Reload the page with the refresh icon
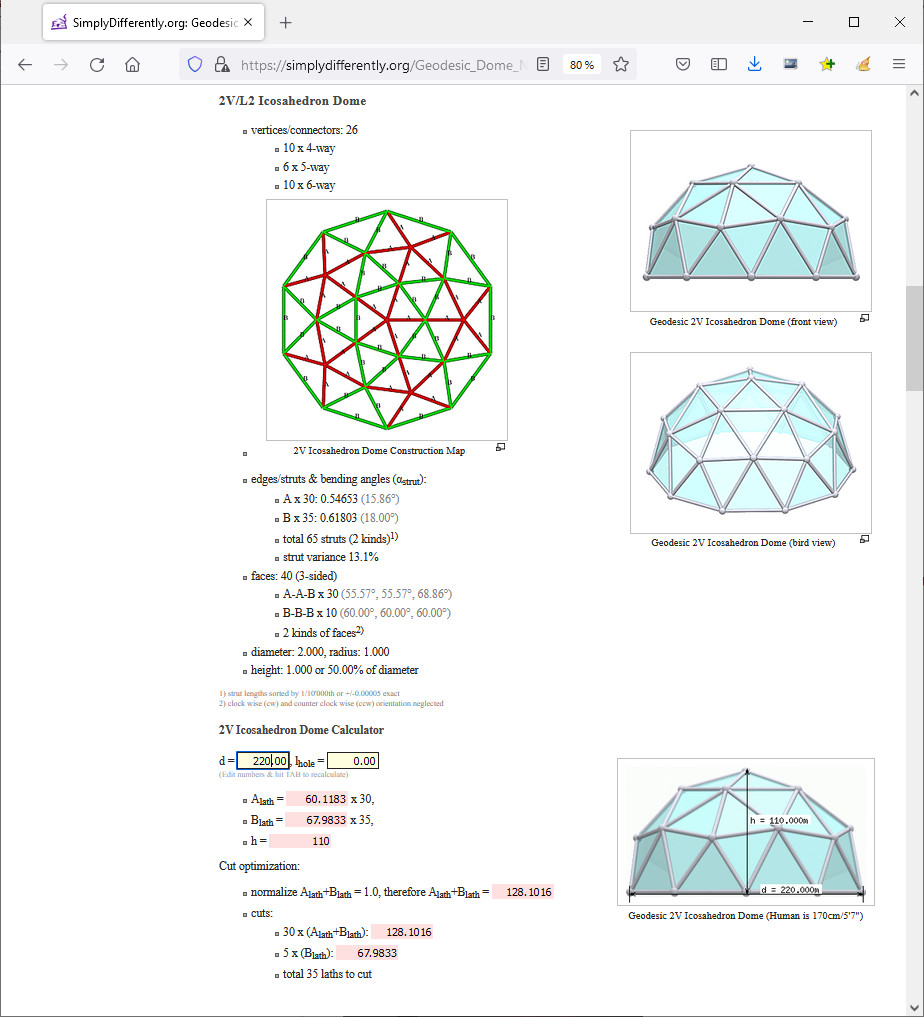924x1017 pixels. 97,65
